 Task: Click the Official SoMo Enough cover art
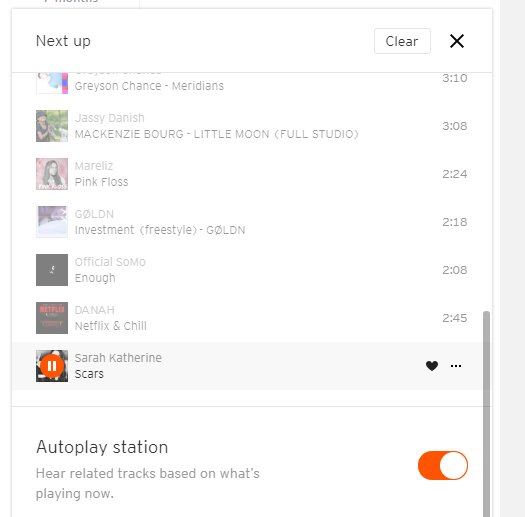pos(52,270)
